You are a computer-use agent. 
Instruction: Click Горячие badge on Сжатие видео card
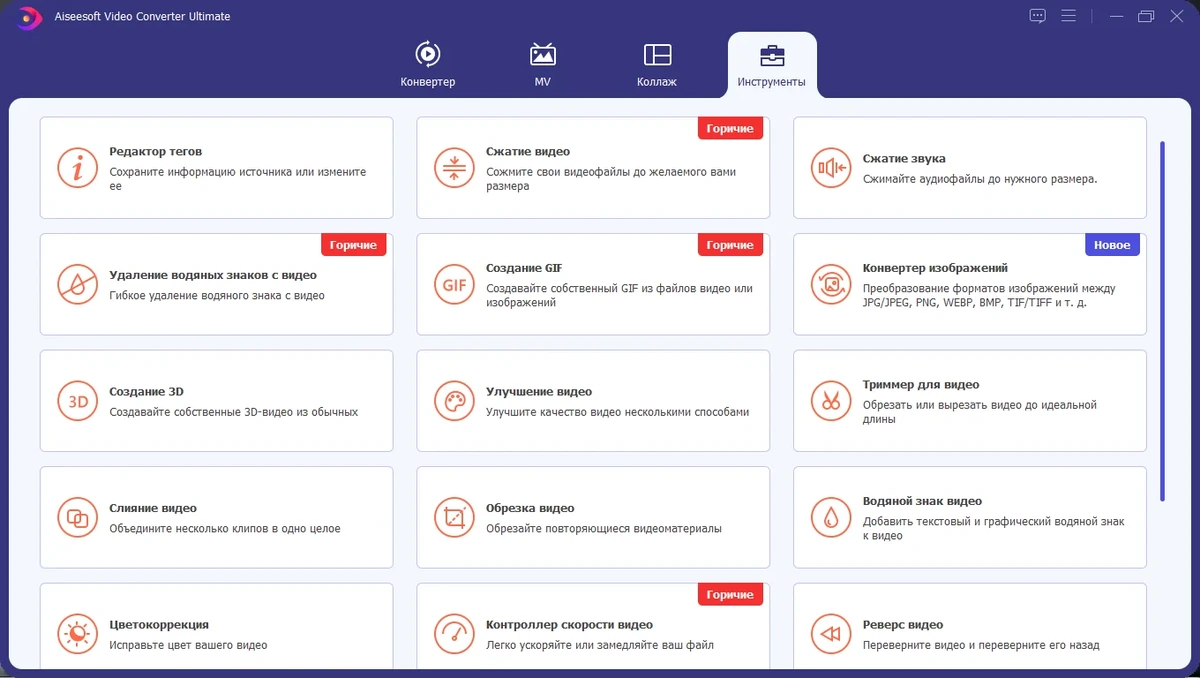tap(730, 128)
